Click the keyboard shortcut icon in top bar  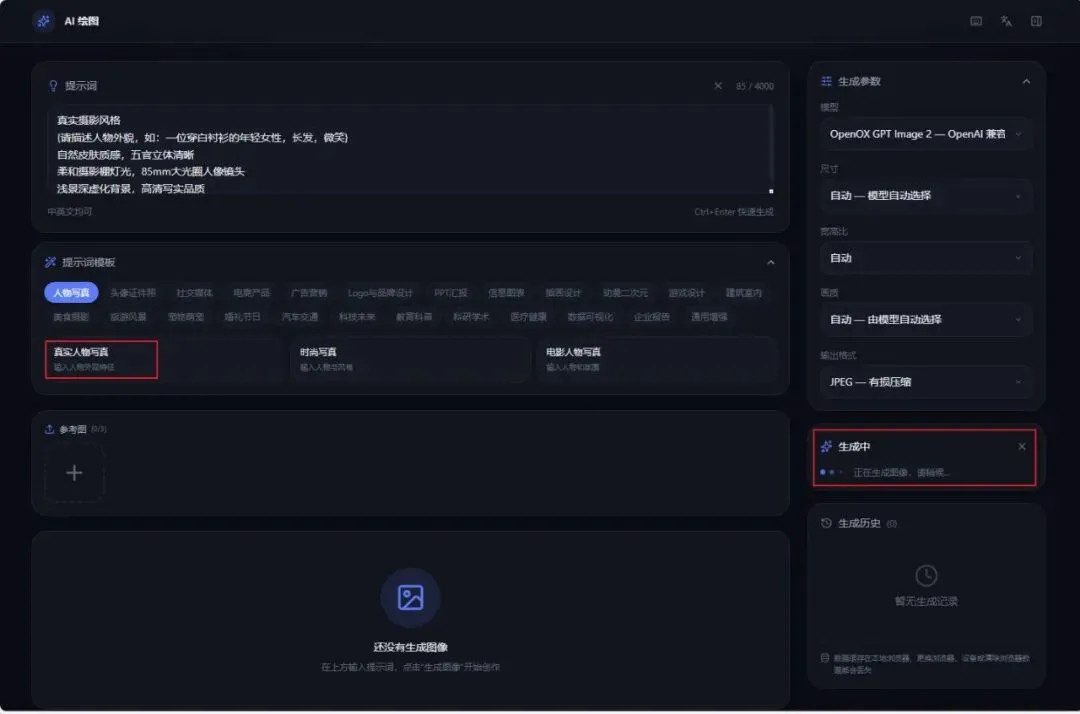tap(976, 21)
